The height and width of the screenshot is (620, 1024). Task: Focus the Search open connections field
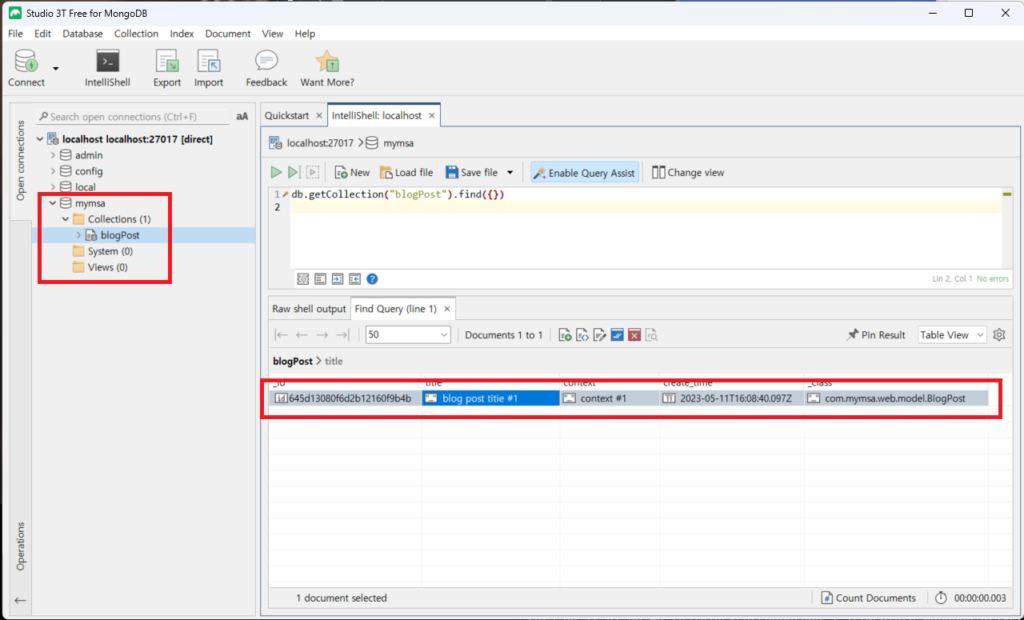(x=134, y=116)
